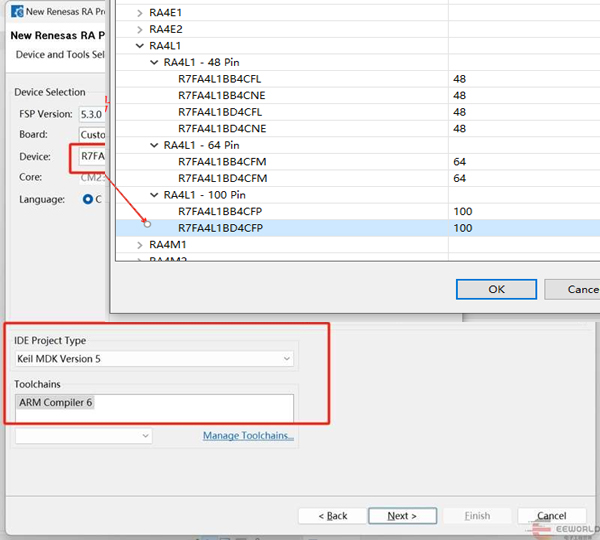Viewport: 600px width, 540px height.
Task: Click the RA4E1 family label
Action: (165, 13)
